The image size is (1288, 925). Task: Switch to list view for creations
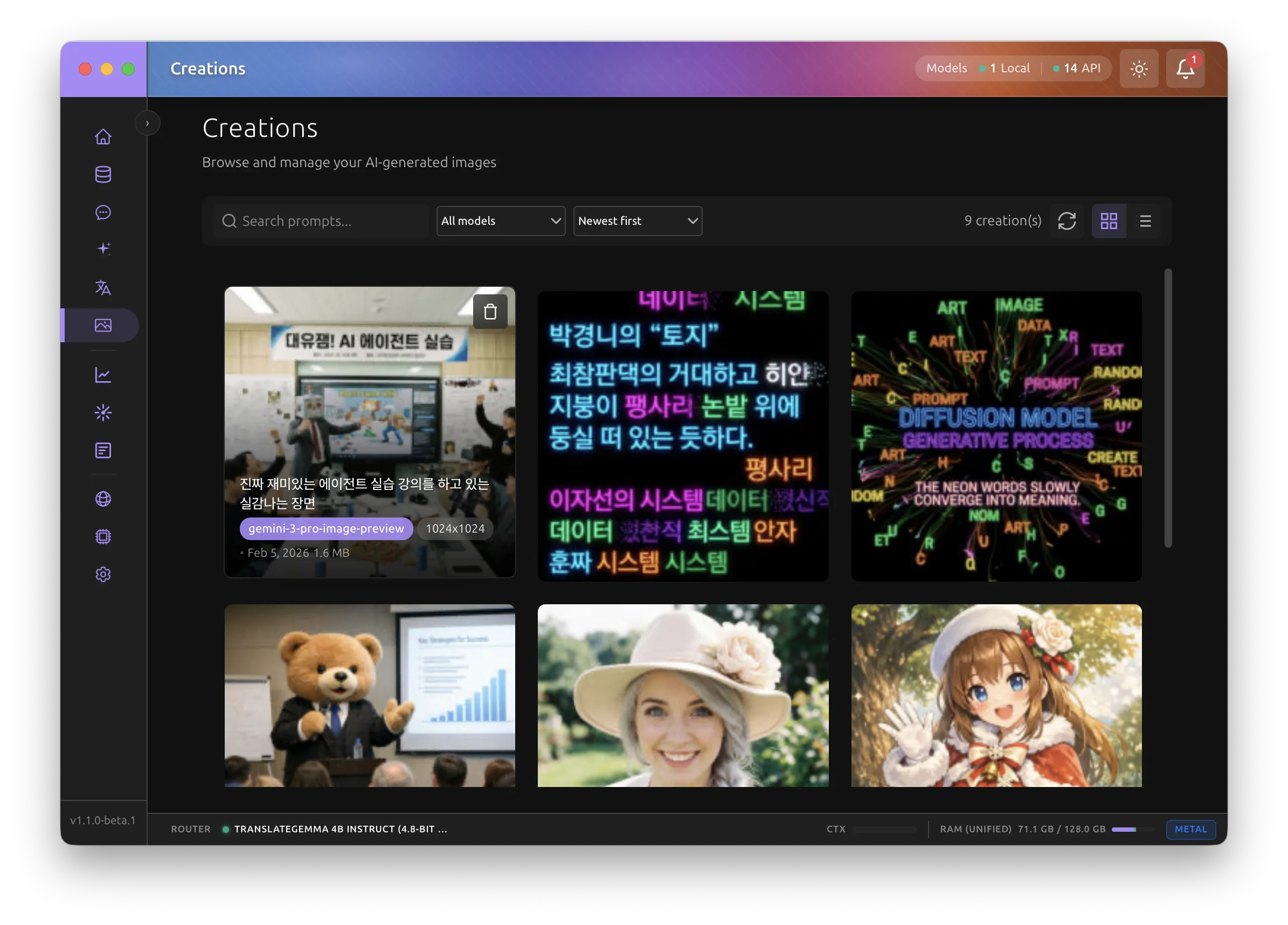tap(1145, 221)
